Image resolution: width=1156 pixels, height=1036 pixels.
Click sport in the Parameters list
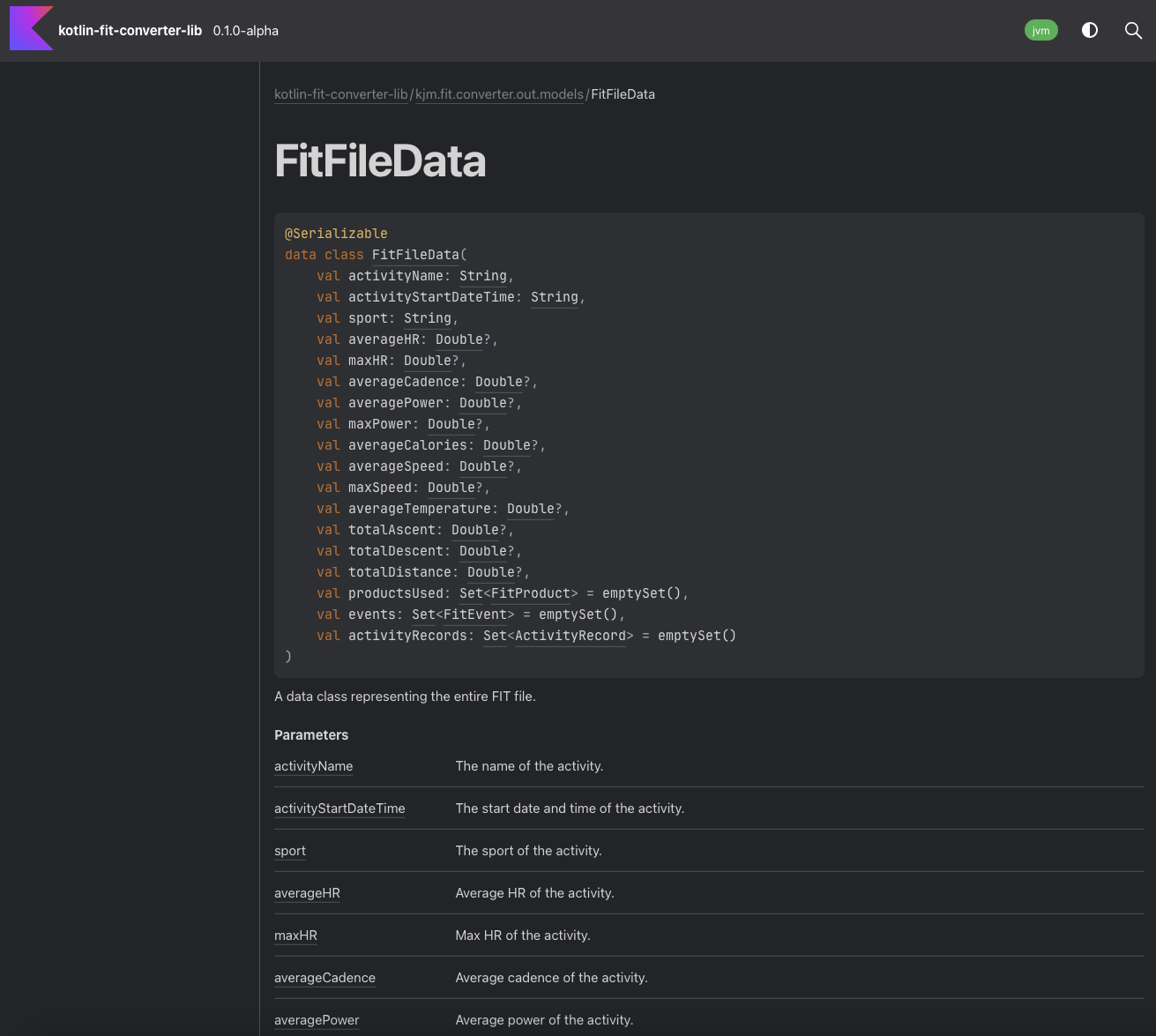[x=290, y=851]
